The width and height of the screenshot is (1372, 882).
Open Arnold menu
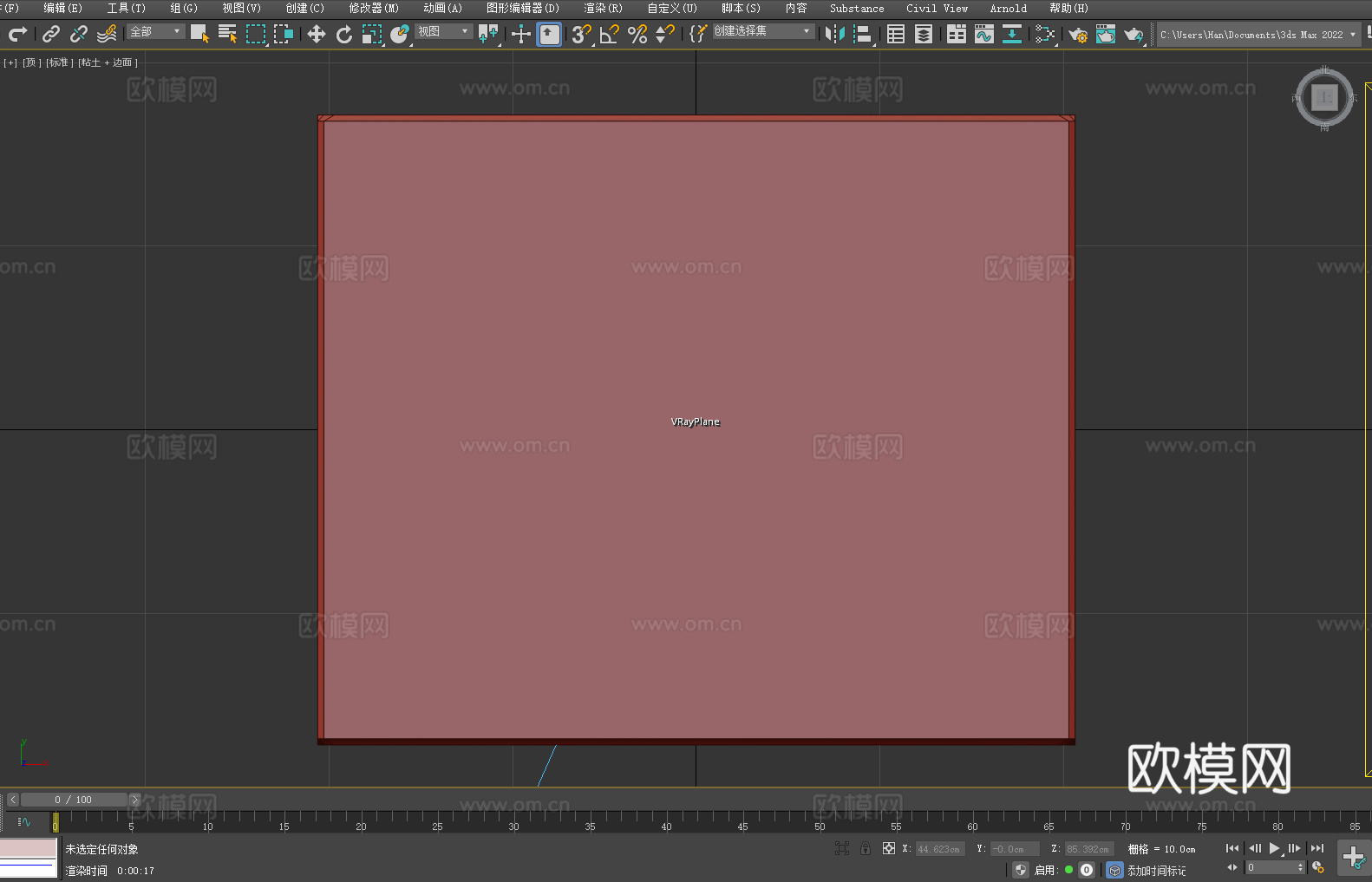[1009, 8]
